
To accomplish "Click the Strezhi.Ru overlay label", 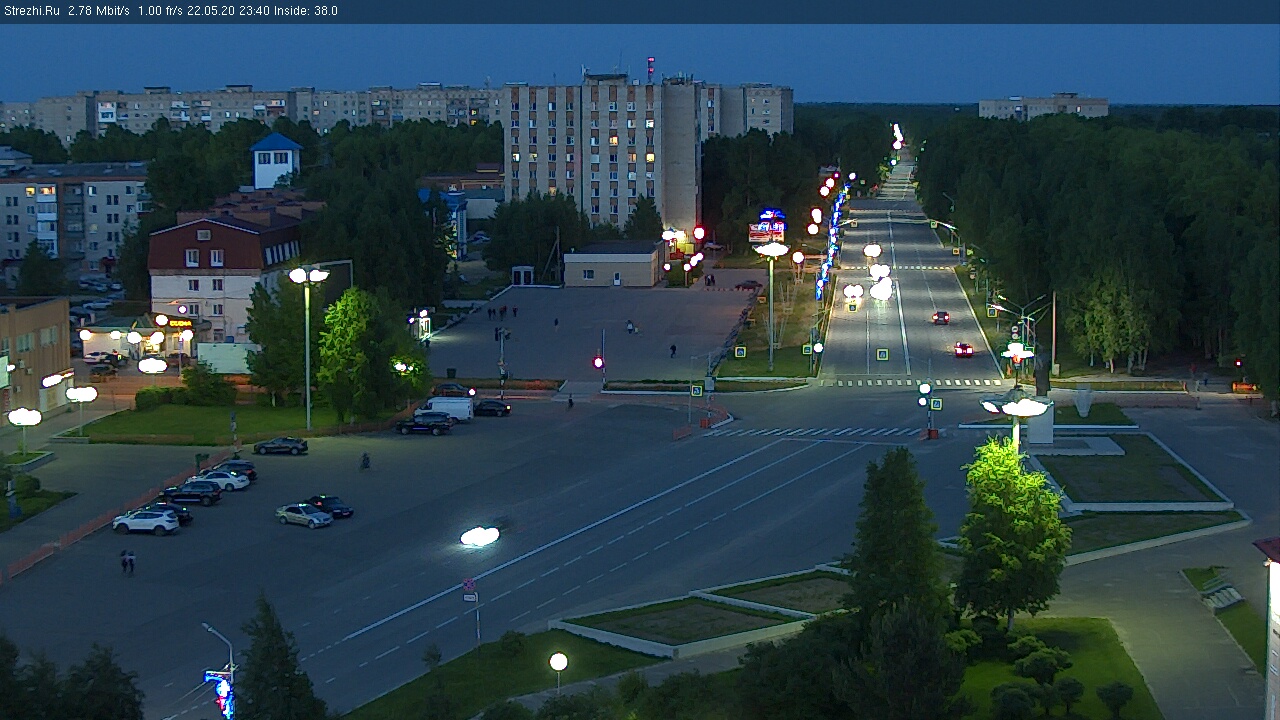I will (33, 11).
